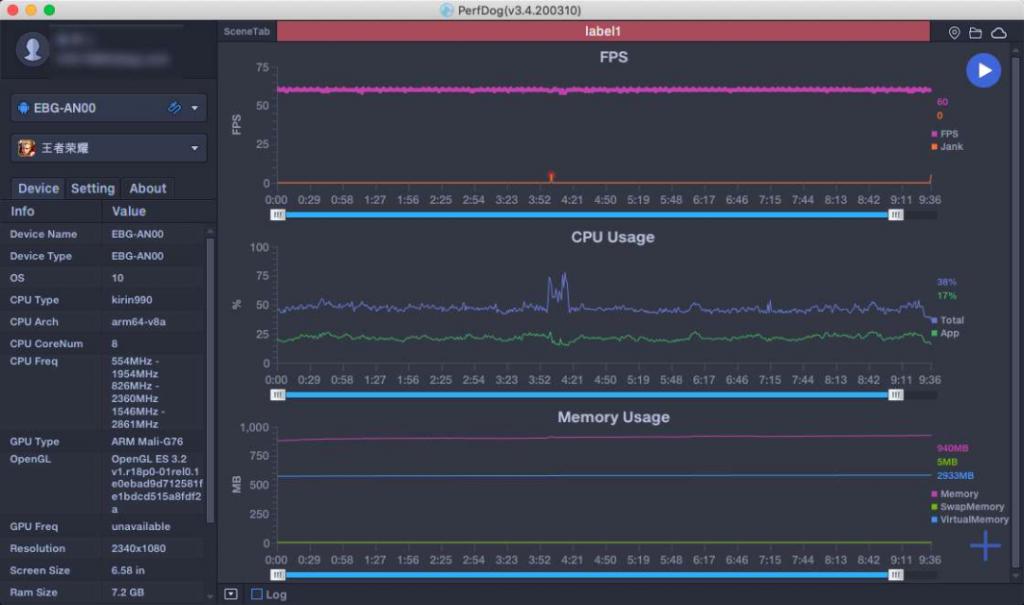Toggle Memory series in legend
This screenshot has width=1024, height=605.
click(x=954, y=494)
